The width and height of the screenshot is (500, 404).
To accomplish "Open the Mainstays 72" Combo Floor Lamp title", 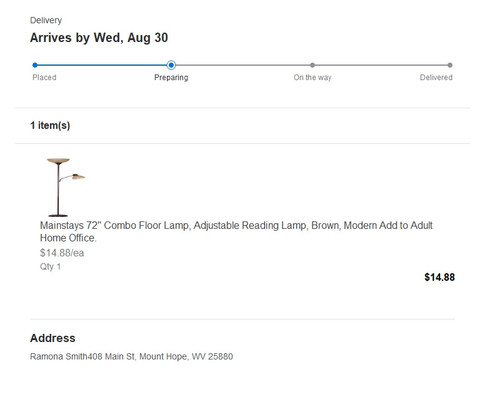I will [236, 231].
